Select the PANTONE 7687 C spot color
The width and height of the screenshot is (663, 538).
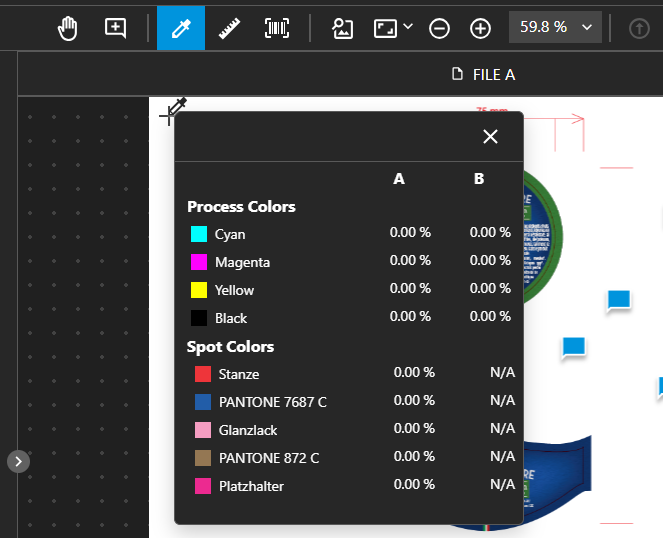[x=272, y=402]
